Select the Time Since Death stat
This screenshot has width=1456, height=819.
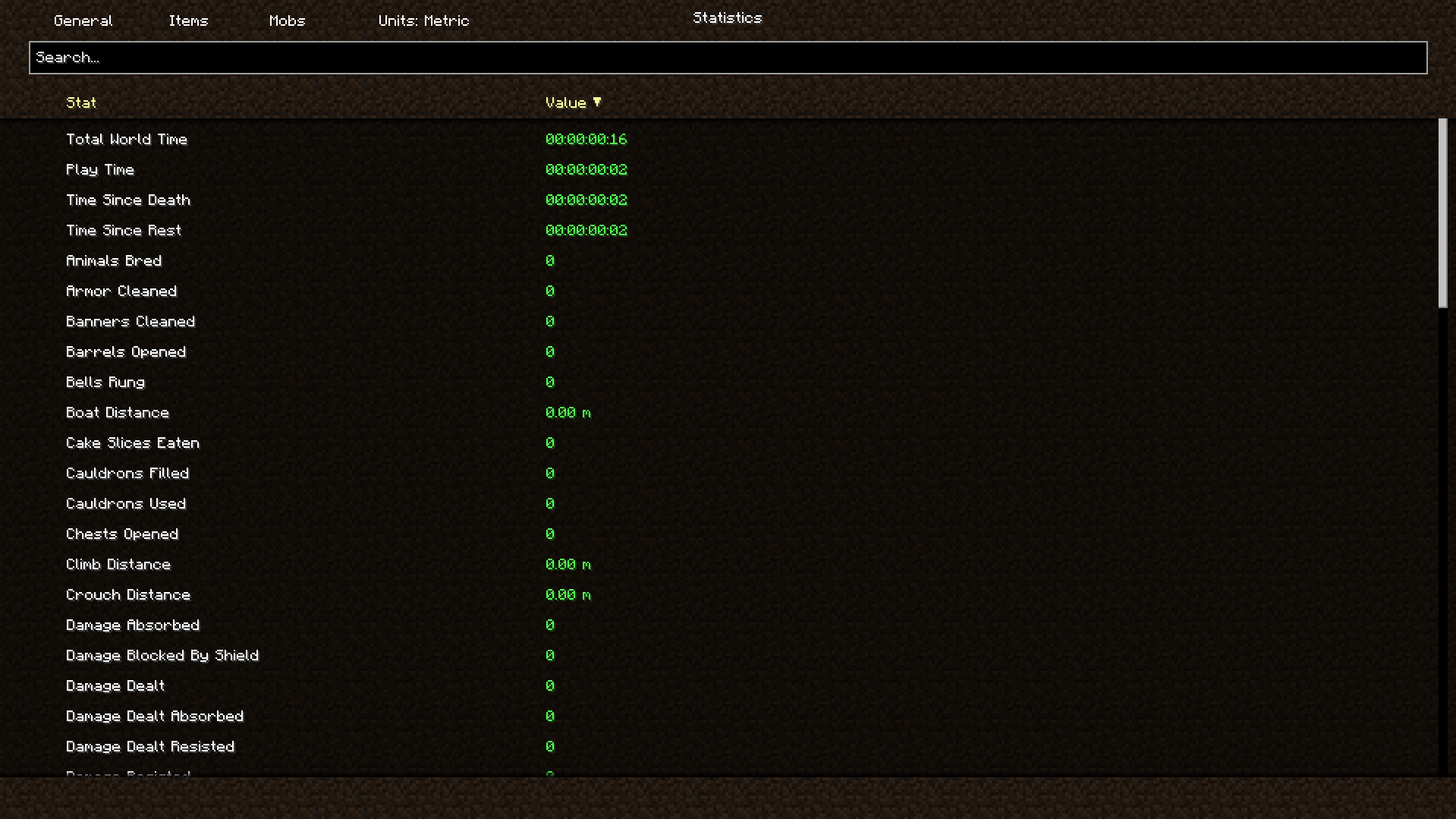tap(128, 200)
